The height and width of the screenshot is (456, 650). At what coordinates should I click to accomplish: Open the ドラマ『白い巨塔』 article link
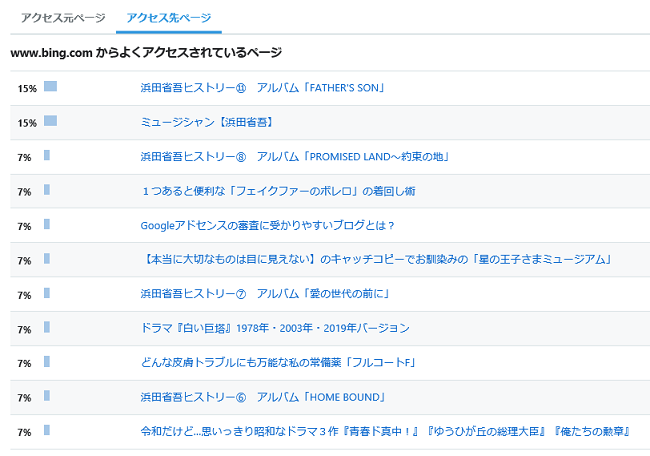(x=275, y=328)
